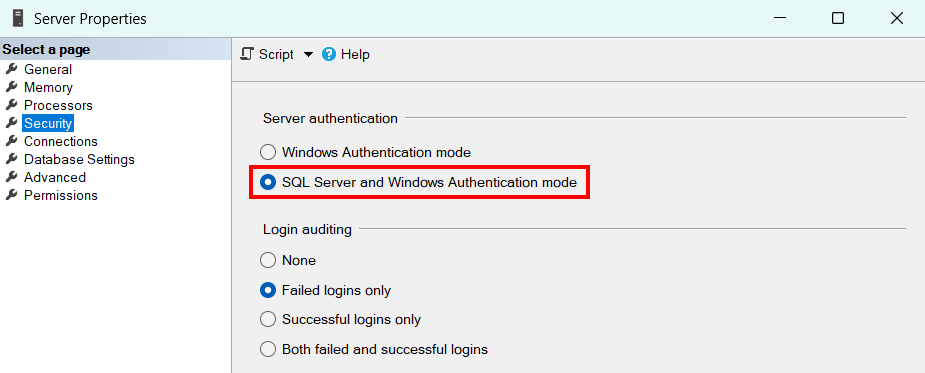
Task: Click the Script scroll icon in toolbar
Action: coord(248,54)
